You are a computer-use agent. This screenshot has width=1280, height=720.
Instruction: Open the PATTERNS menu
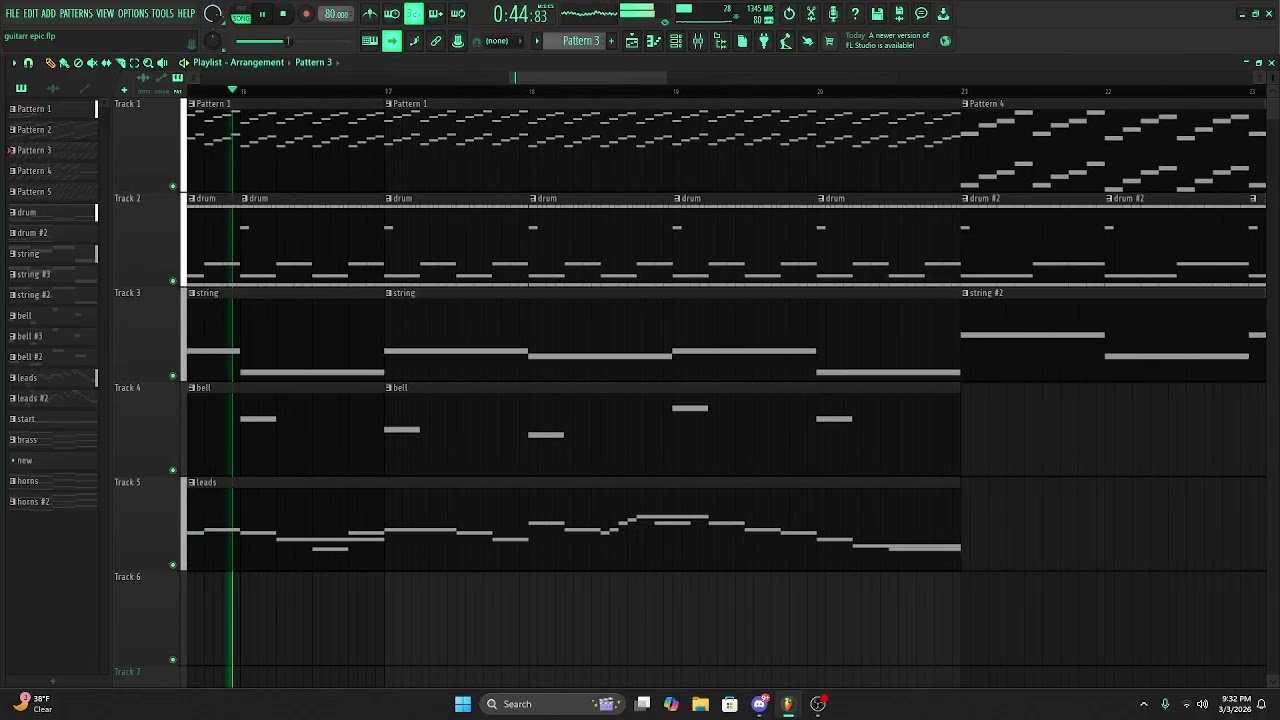[76, 14]
